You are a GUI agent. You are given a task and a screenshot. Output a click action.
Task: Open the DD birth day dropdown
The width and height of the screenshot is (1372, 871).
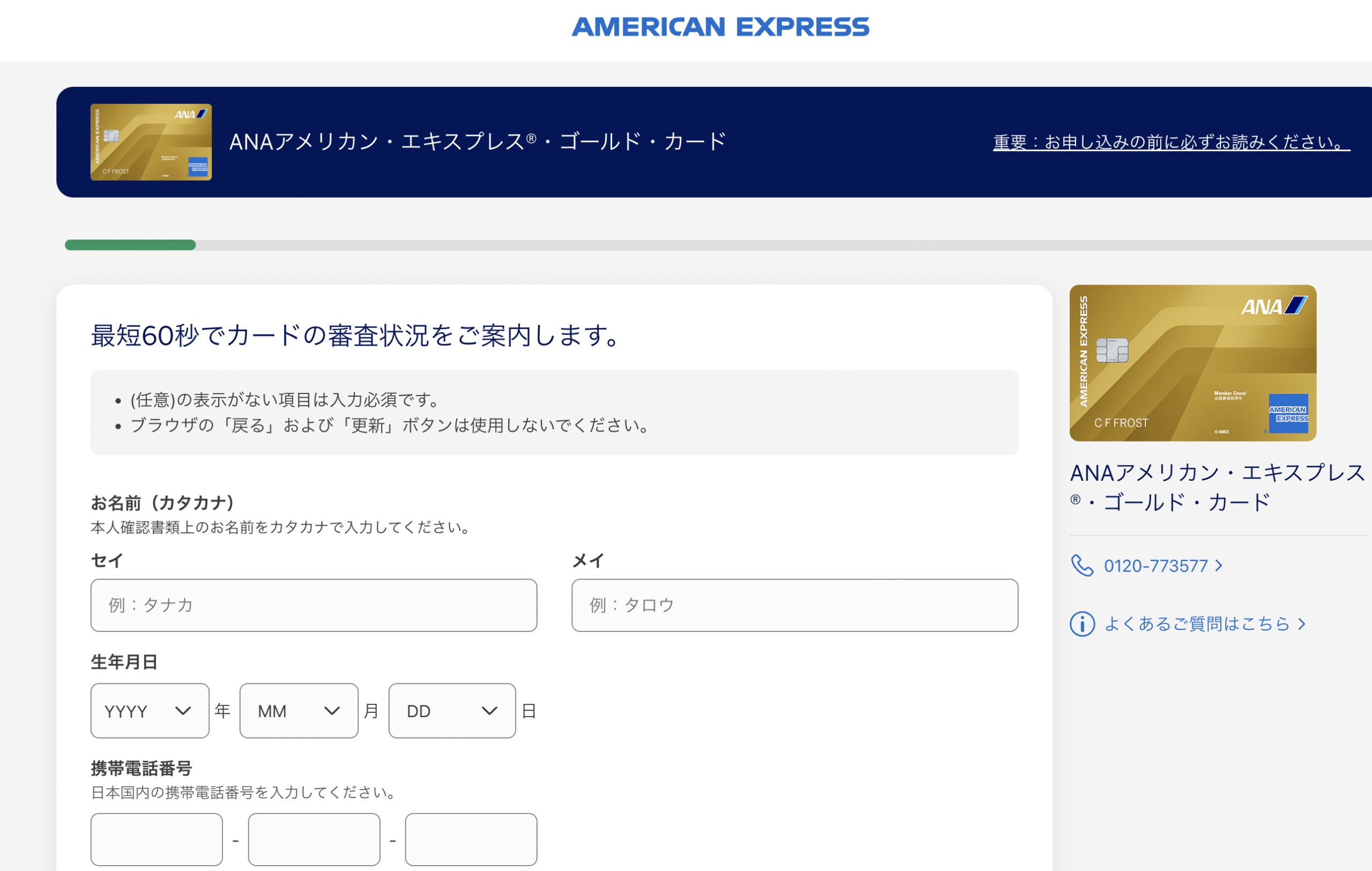pos(452,711)
